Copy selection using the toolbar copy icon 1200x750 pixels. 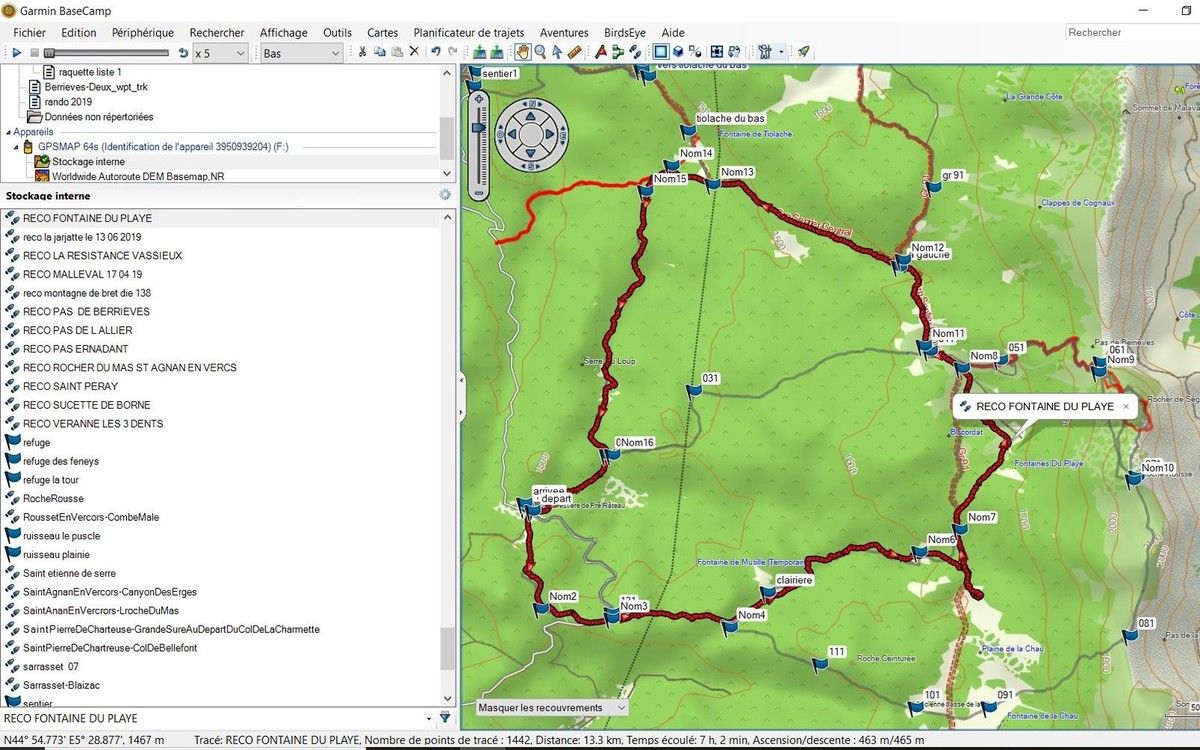pos(379,53)
